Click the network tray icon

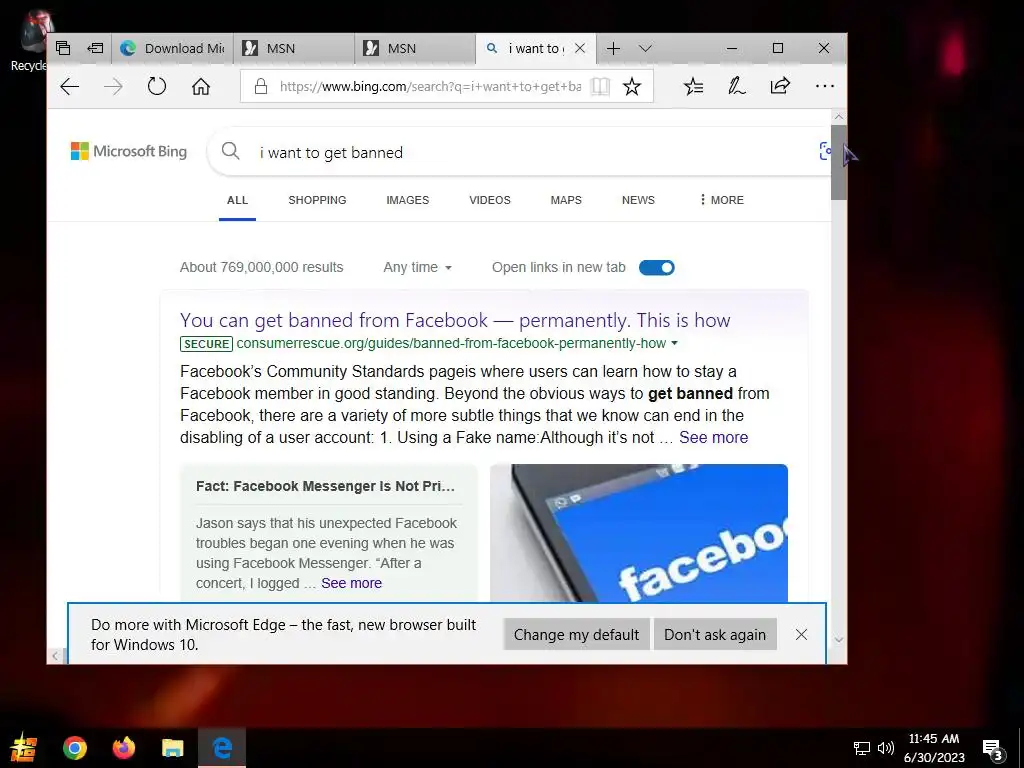[861, 748]
